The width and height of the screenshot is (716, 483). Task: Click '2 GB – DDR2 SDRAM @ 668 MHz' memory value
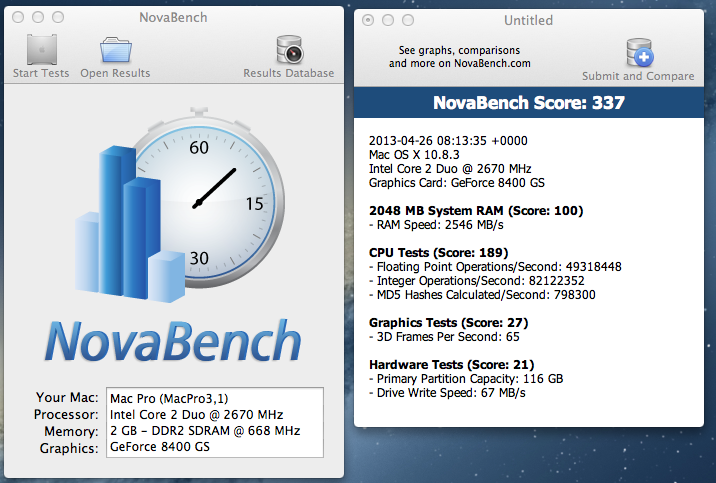click(205, 430)
